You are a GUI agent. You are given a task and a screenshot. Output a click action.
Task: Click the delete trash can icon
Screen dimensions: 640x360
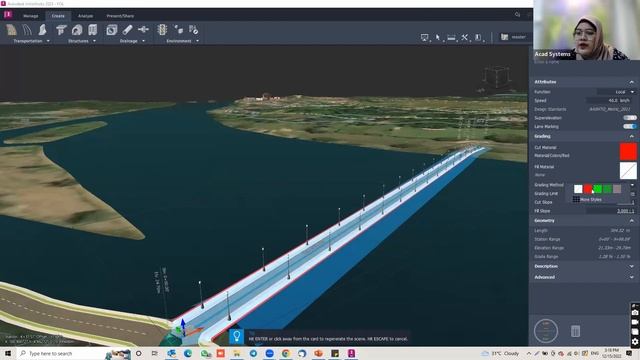(x=576, y=331)
